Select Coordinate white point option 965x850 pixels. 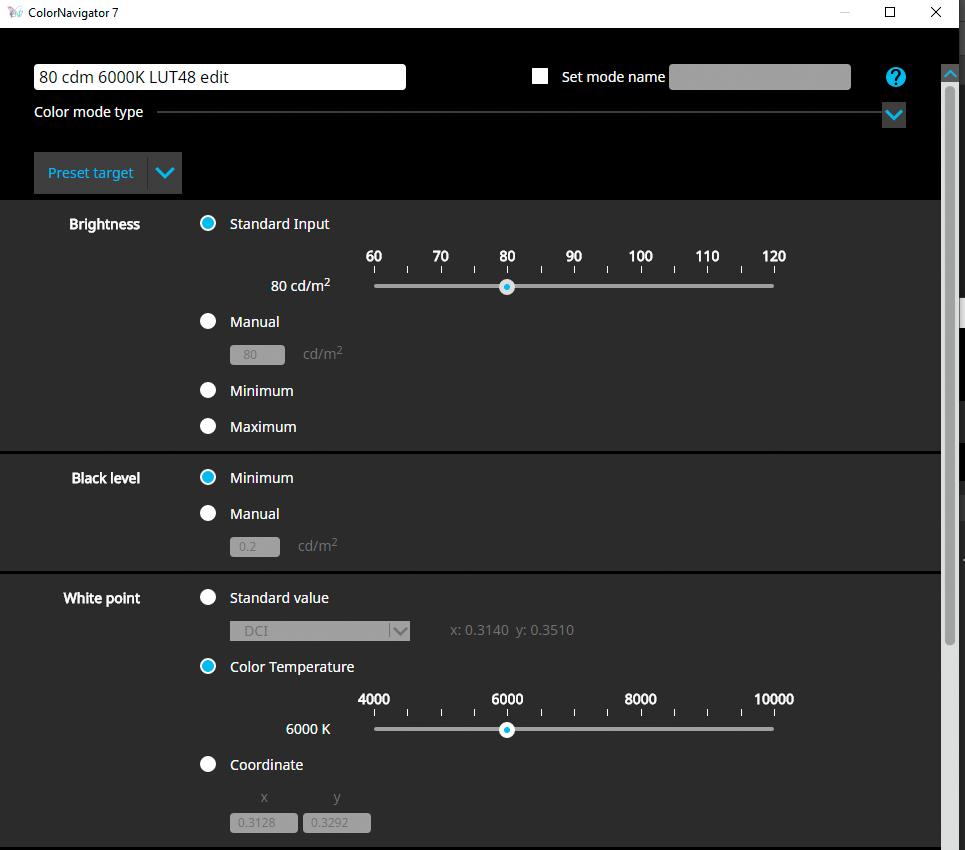click(208, 764)
